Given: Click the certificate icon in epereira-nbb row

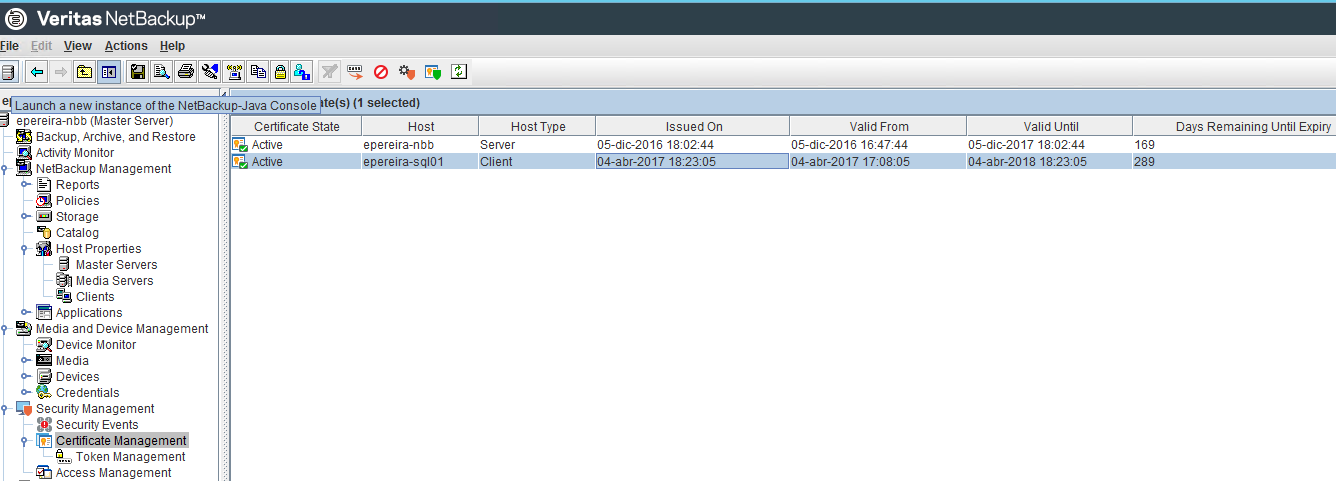Looking at the screenshot, I should pos(240,145).
